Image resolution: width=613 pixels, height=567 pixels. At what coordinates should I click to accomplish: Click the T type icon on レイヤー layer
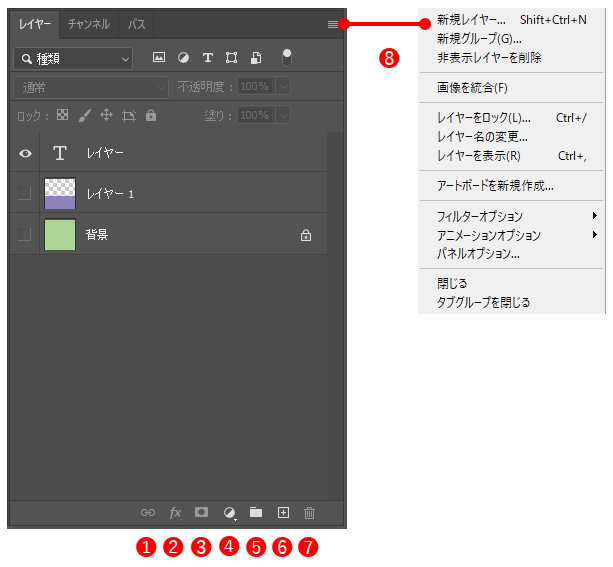click(60, 153)
